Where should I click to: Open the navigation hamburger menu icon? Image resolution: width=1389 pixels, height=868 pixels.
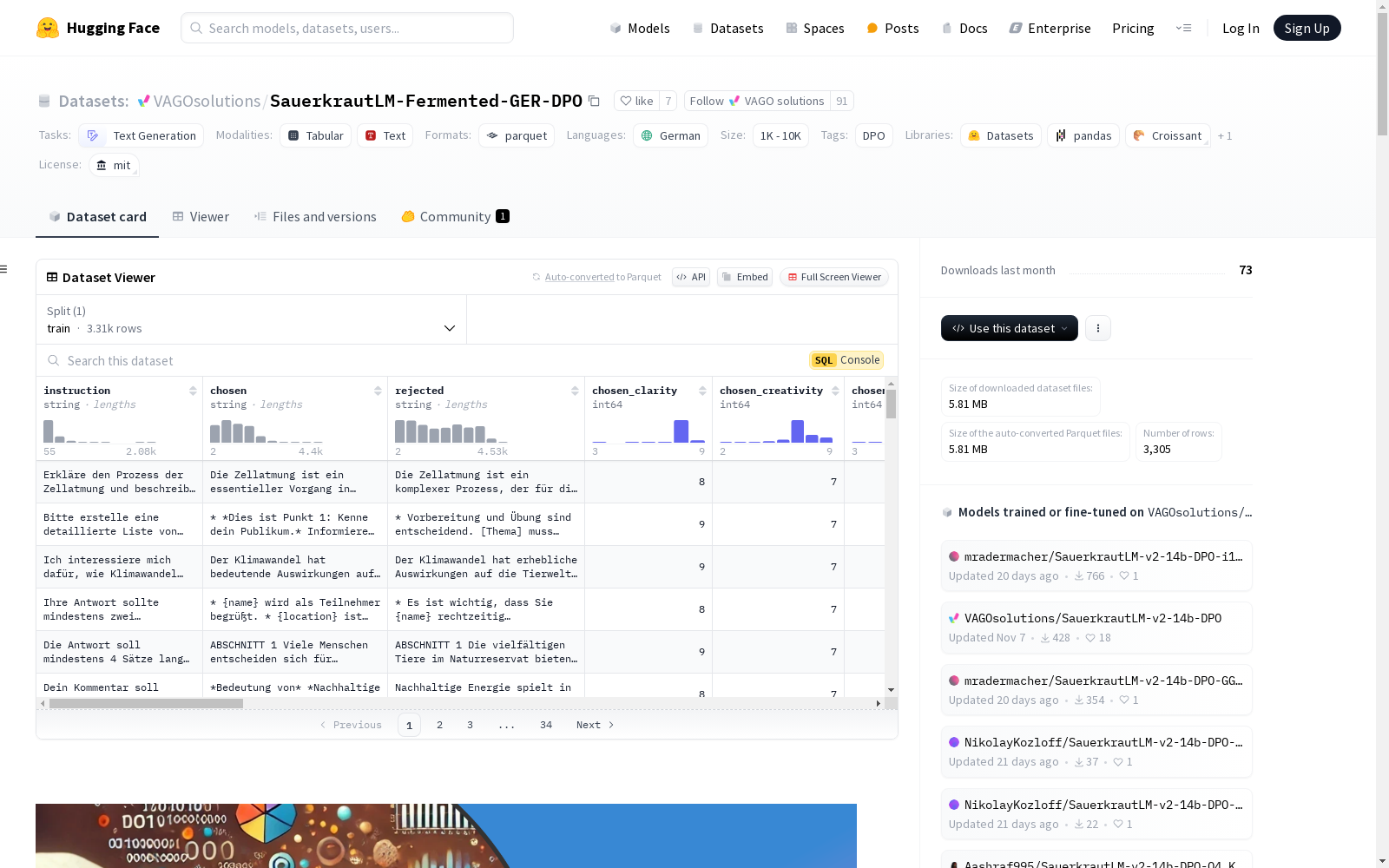[x=1183, y=28]
